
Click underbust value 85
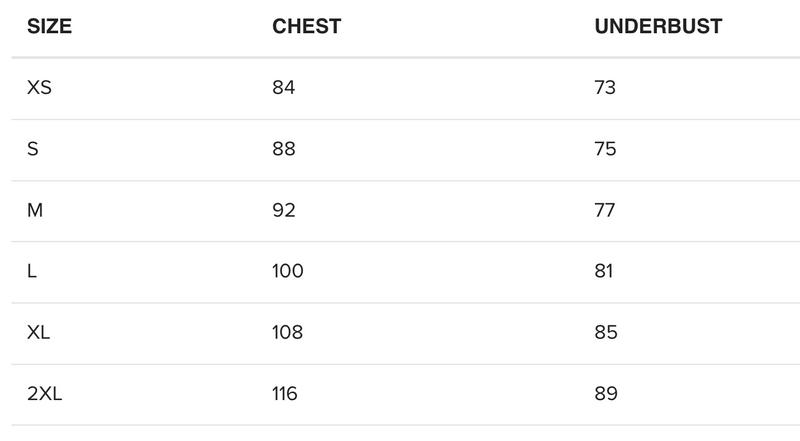click(x=605, y=332)
